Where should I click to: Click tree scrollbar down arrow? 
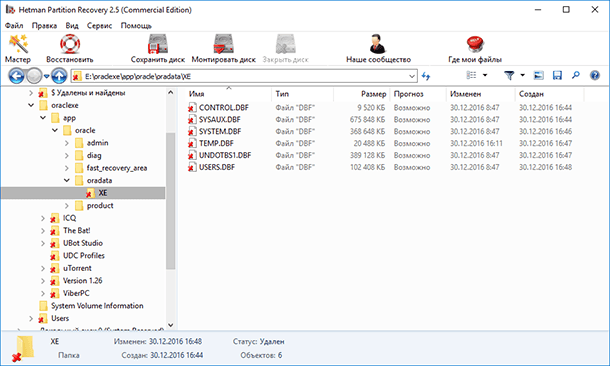170,325
